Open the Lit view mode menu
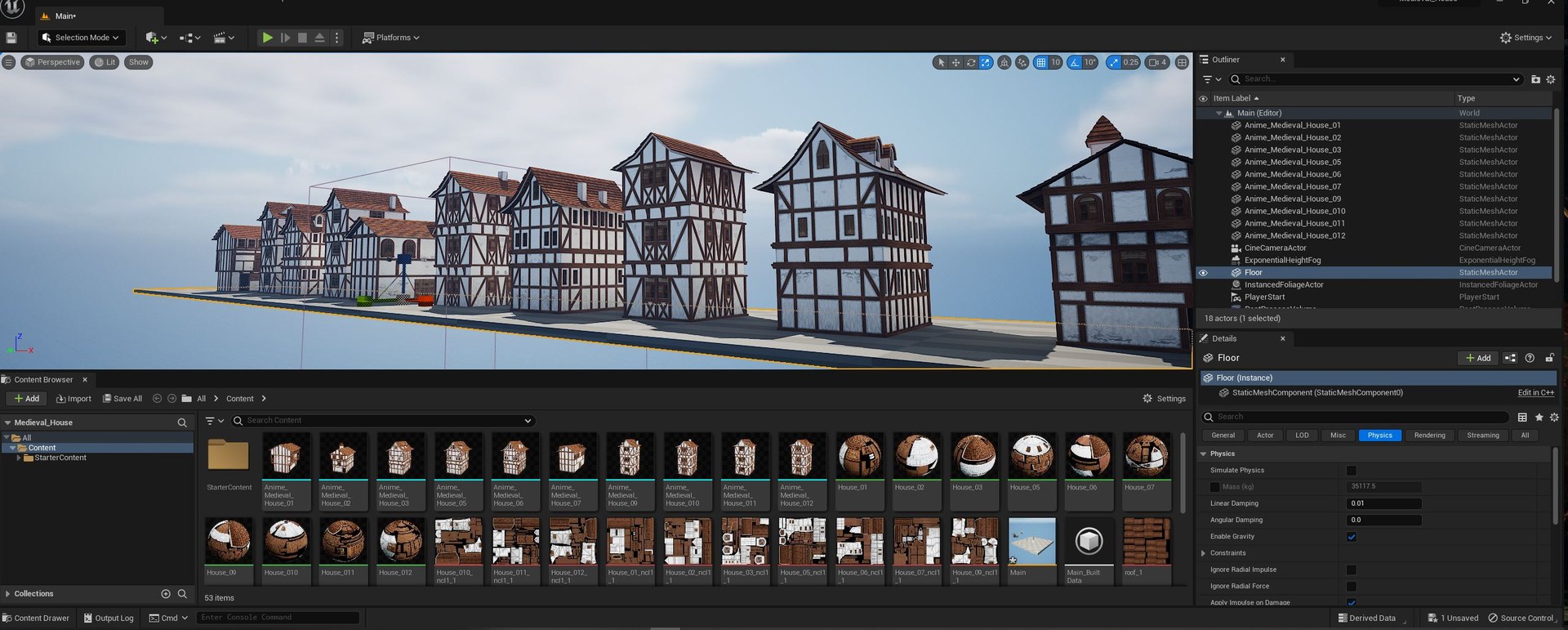The image size is (1568, 630). pos(105,62)
